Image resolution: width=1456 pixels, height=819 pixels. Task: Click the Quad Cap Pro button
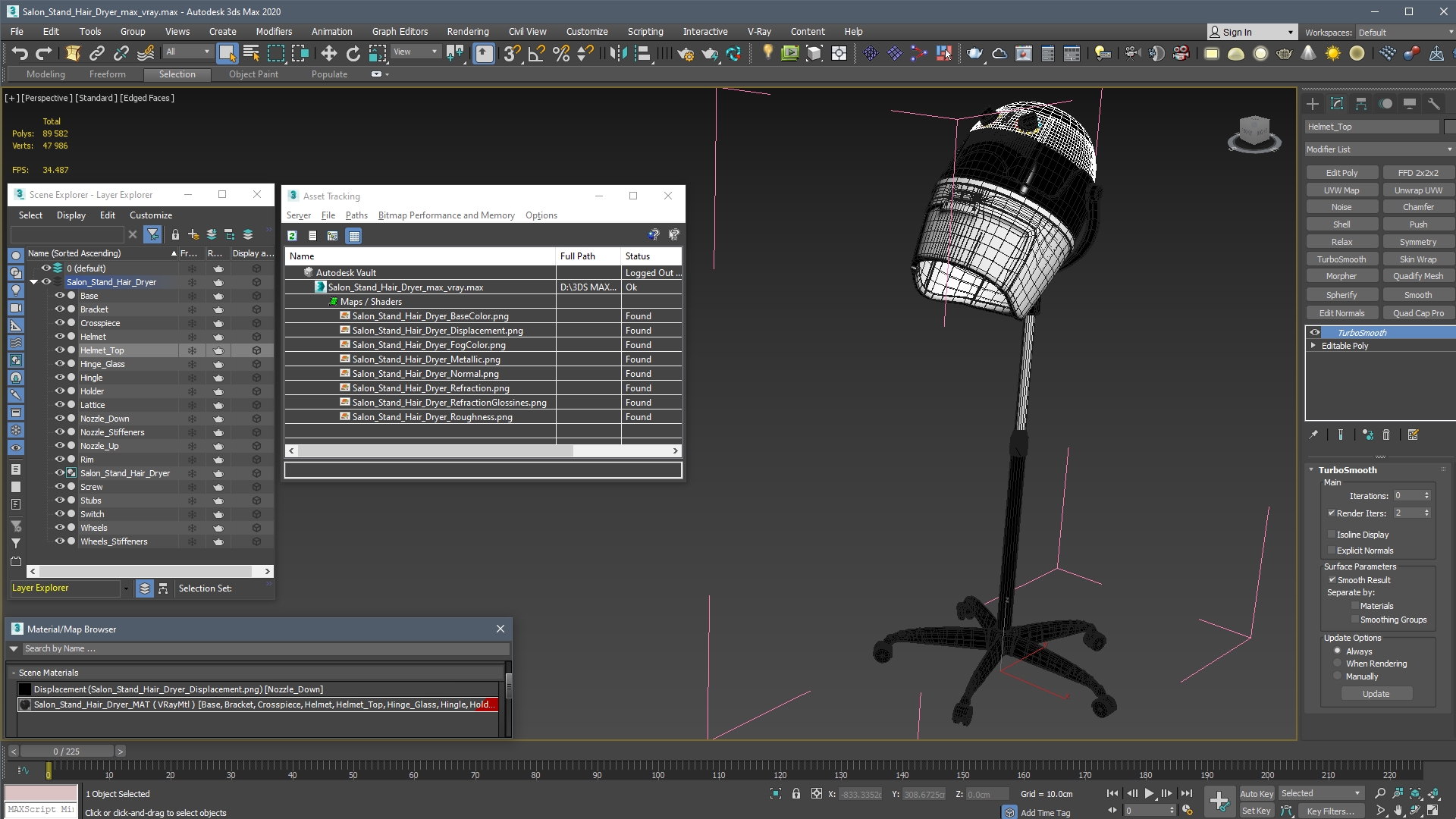click(x=1418, y=313)
